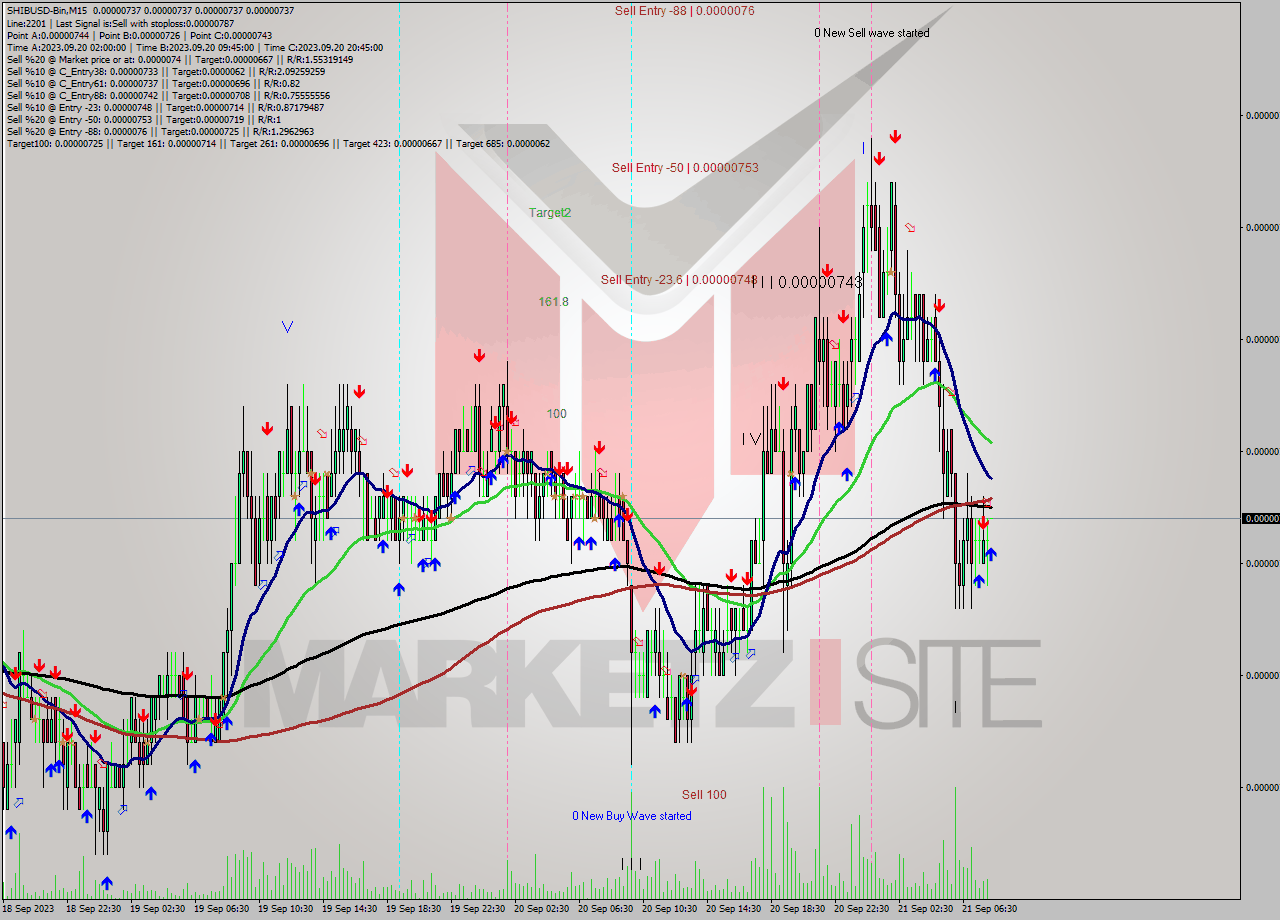Select the 'Sell Entry -50 | 0.00000753' label
The image size is (1280, 920).
[x=685, y=168]
